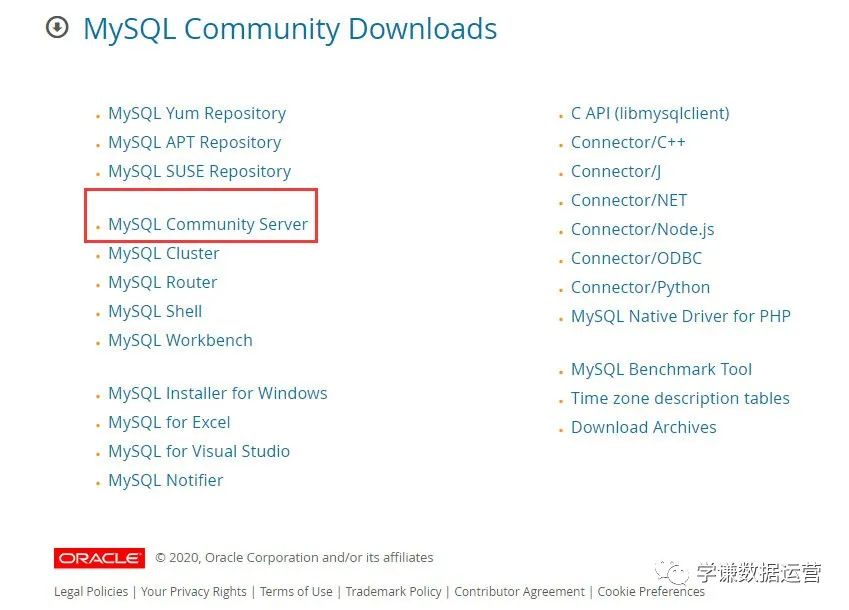Open Legal Policies footer link
The image size is (849, 610).
point(91,592)
